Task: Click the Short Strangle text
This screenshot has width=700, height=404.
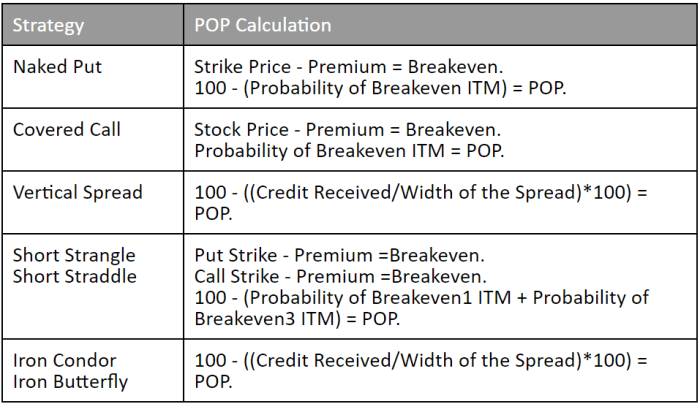Action: click(x=74, y=256)
